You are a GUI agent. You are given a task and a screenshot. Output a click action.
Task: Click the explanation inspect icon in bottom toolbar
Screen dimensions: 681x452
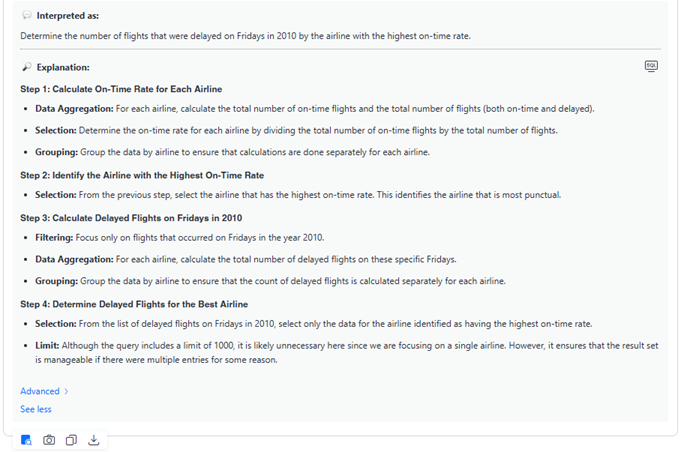(x=26, y=439)
